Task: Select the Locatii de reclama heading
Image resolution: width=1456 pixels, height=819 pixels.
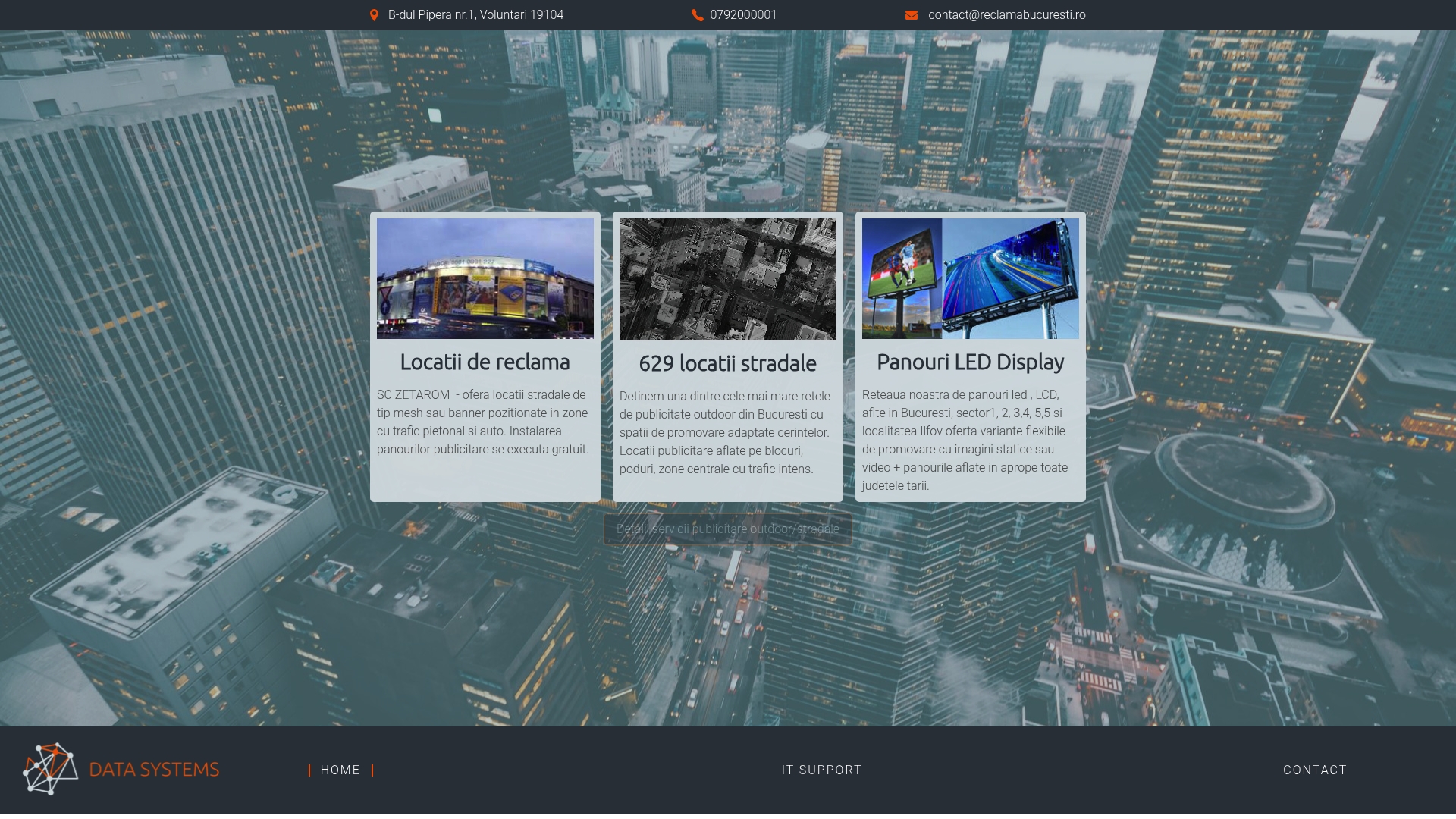Action: coord(485,362)
